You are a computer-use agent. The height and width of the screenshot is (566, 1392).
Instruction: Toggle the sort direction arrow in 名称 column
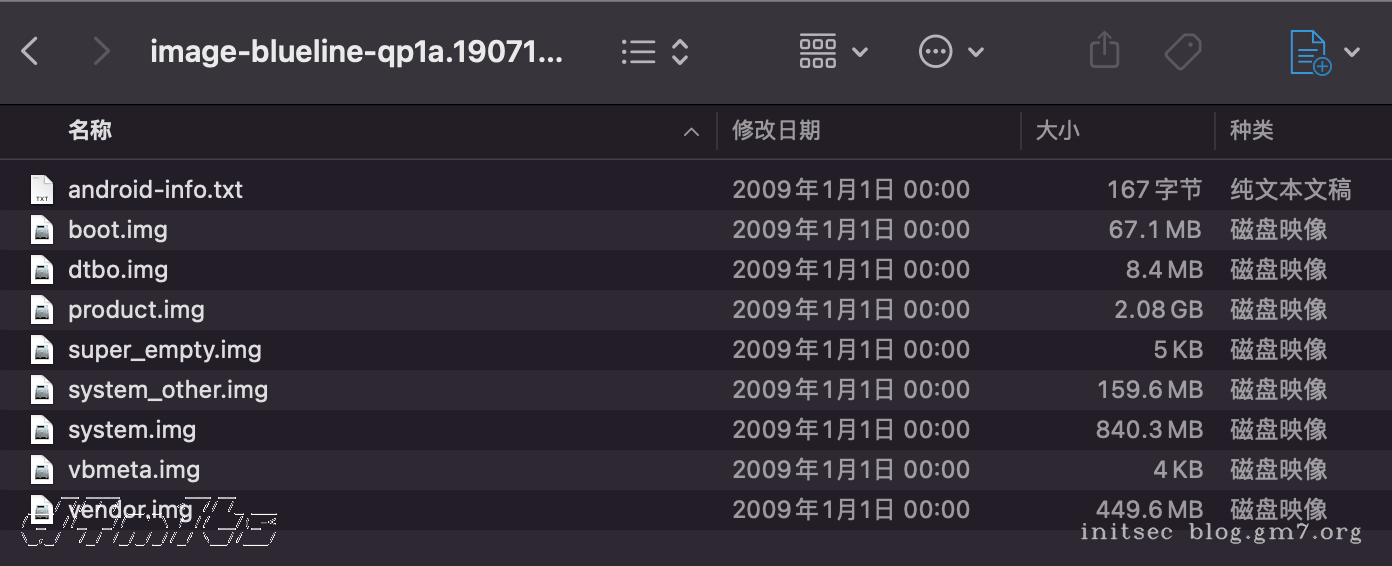691,131
